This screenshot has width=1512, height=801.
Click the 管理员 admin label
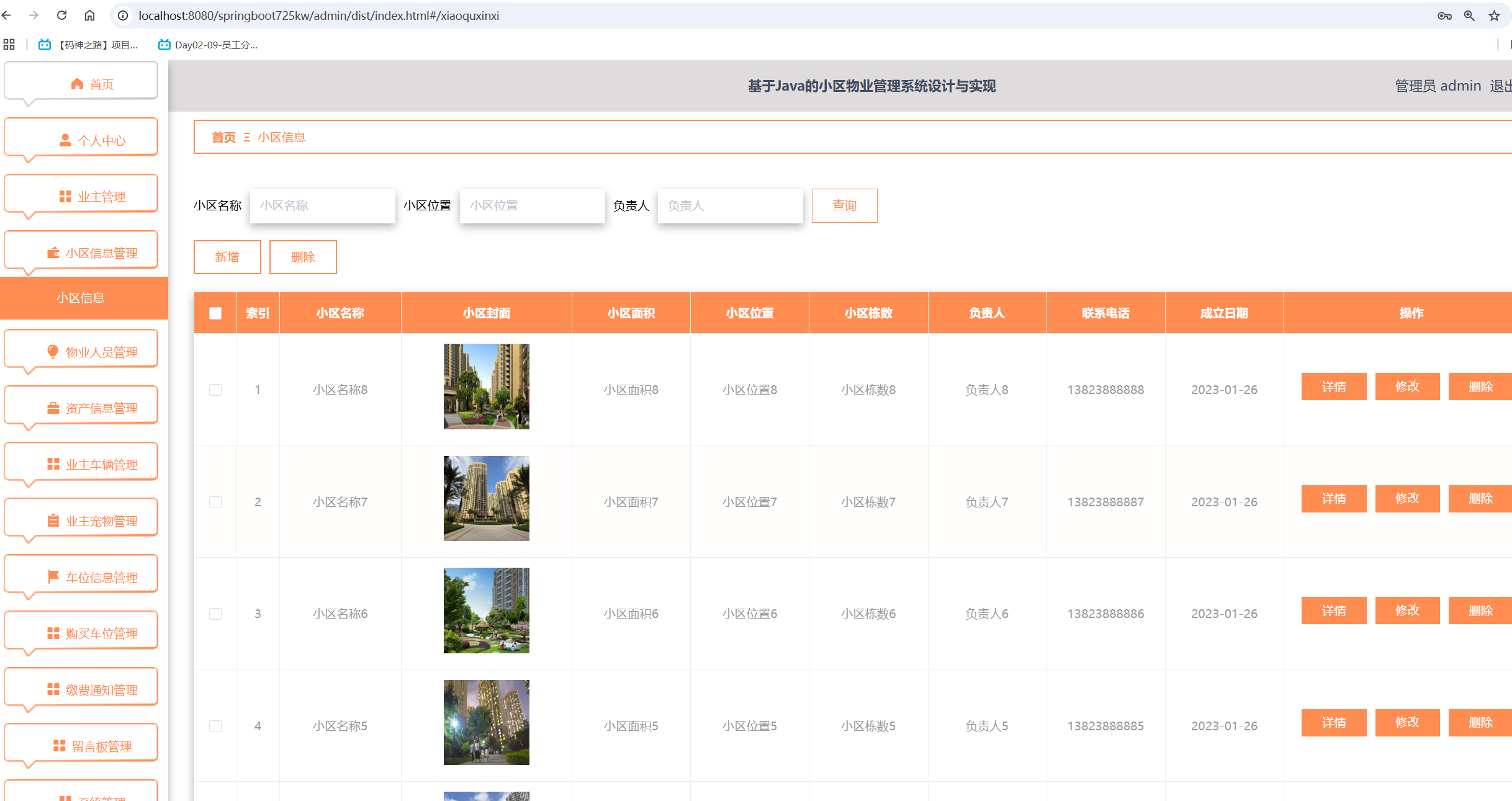(1438, 86)
